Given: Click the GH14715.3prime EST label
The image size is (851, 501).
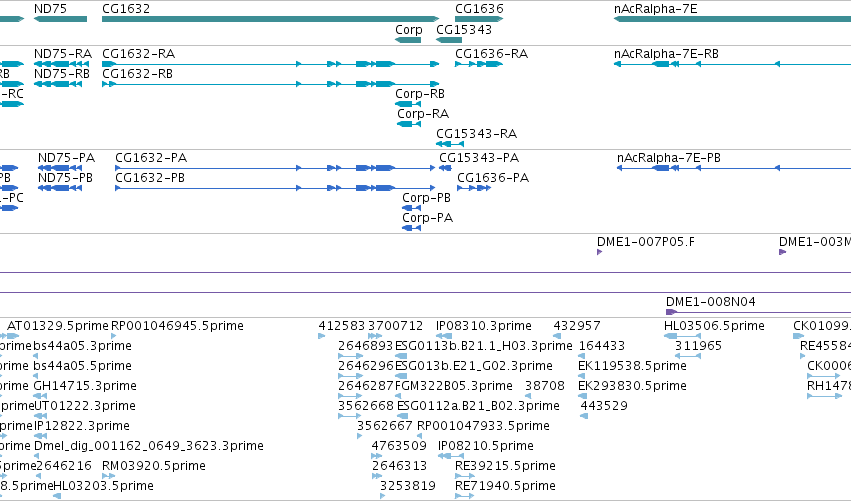Looking at the screenshot, I should tap(85, 386).
